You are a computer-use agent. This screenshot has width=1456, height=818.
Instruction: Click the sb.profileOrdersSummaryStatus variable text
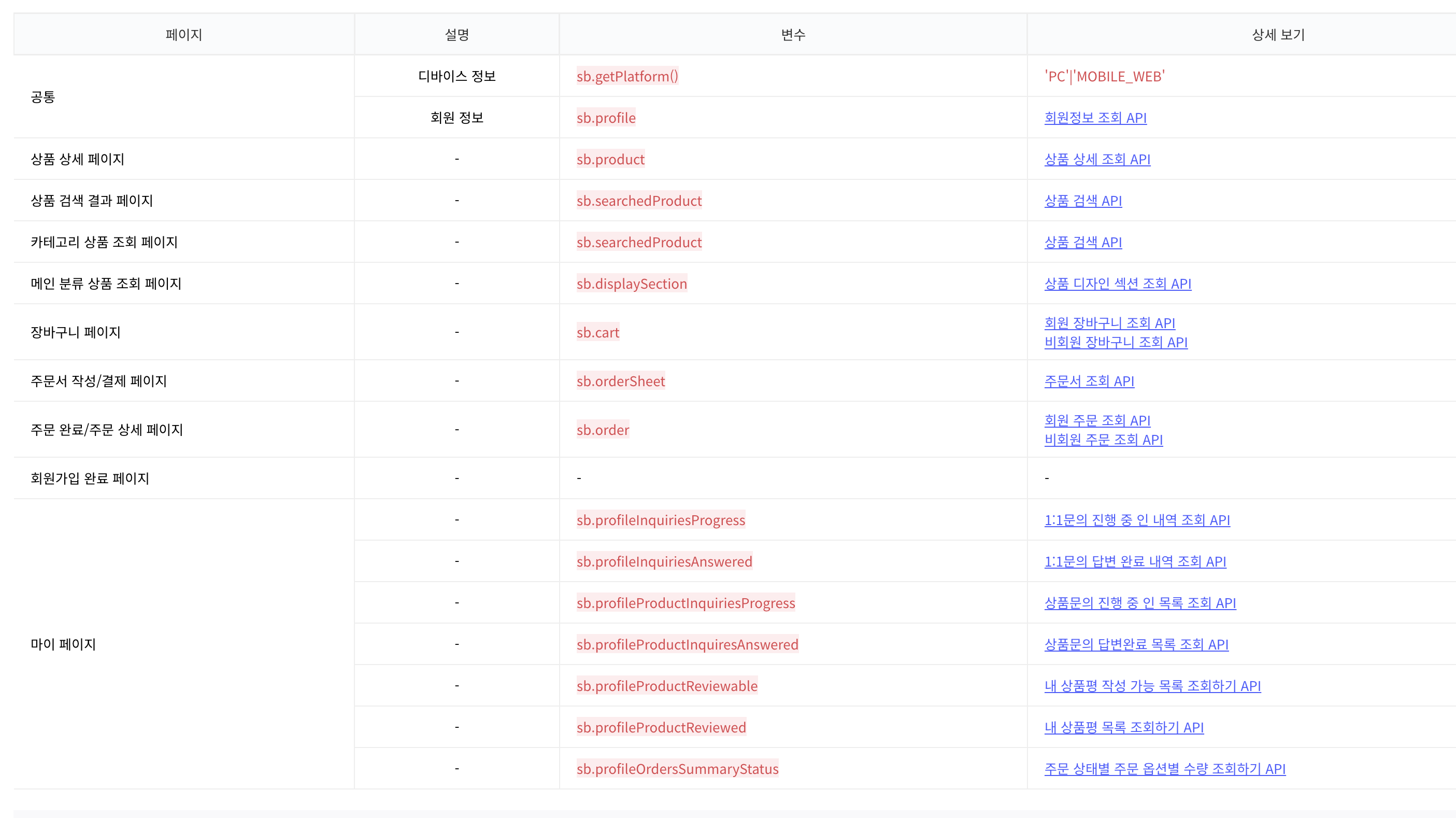pyautogui.click(x=677, y=769)
